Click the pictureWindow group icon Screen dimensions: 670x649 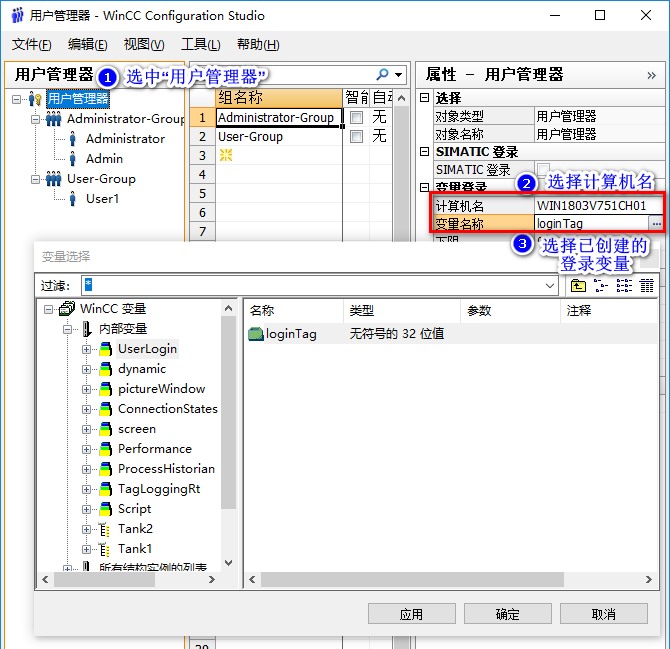(x=105, y=389)
